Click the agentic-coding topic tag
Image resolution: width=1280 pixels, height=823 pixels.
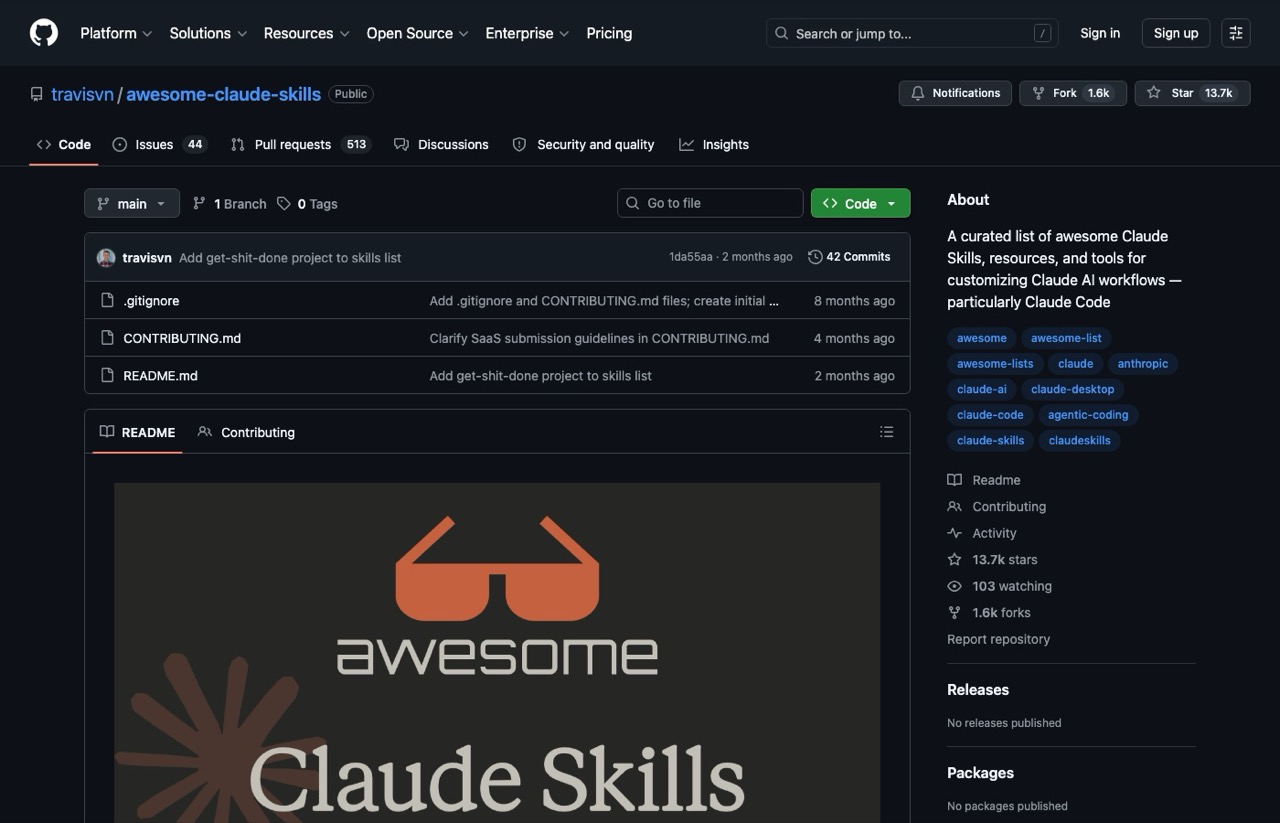pos(1088,415)
